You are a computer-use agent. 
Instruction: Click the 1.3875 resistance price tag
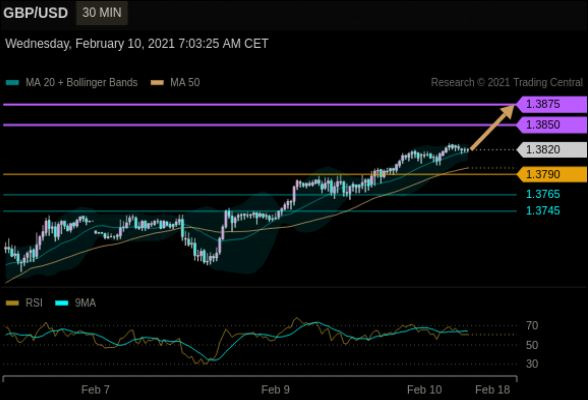tap(551, 104)
